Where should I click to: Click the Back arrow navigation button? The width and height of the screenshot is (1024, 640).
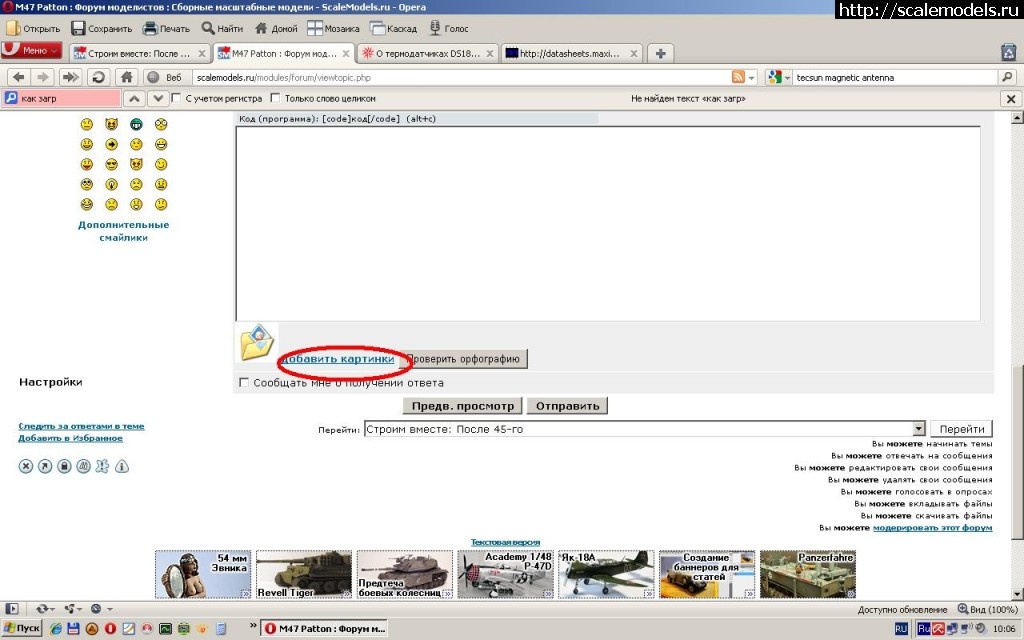tap(19, 77)
